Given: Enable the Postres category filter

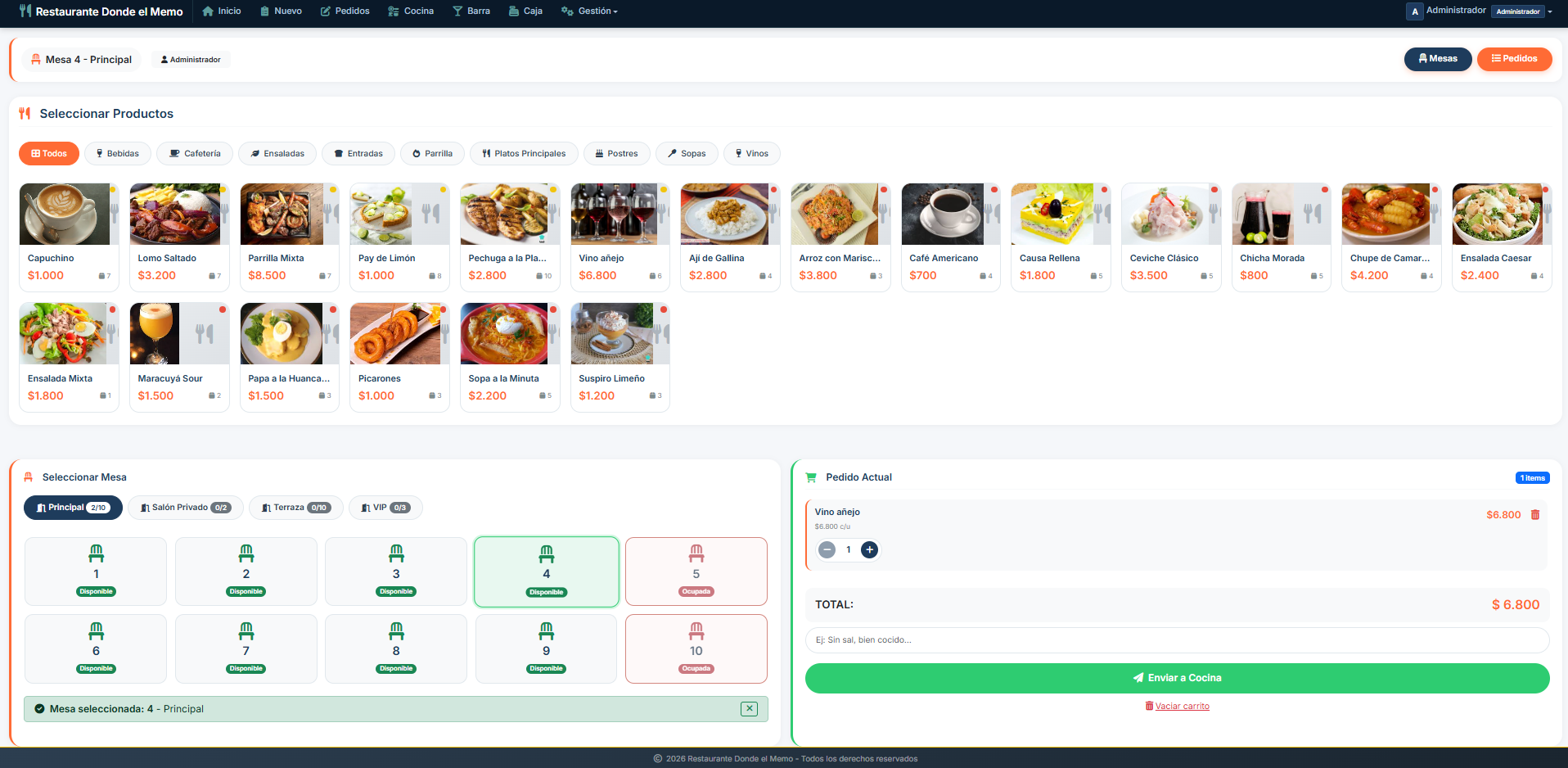Looking at the screenshot, I should tap(616, 153).
